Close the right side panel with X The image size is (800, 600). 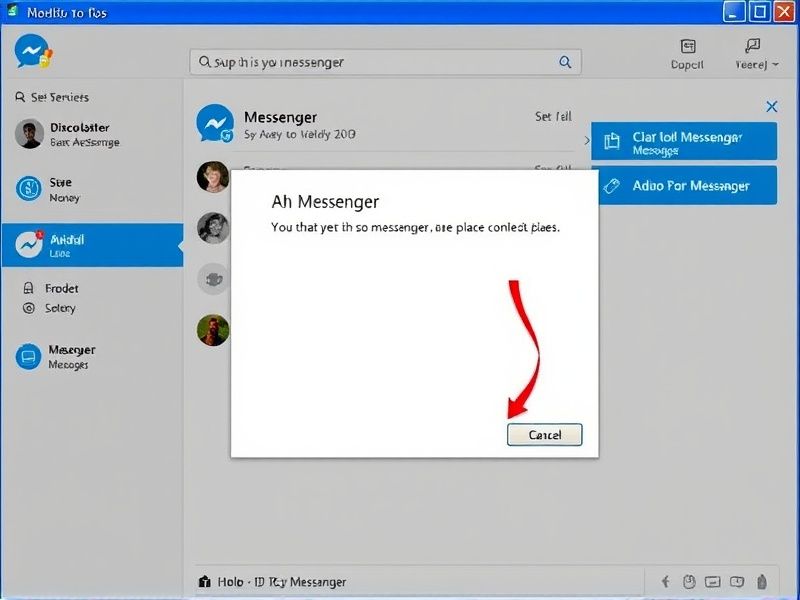pos(771,106)
